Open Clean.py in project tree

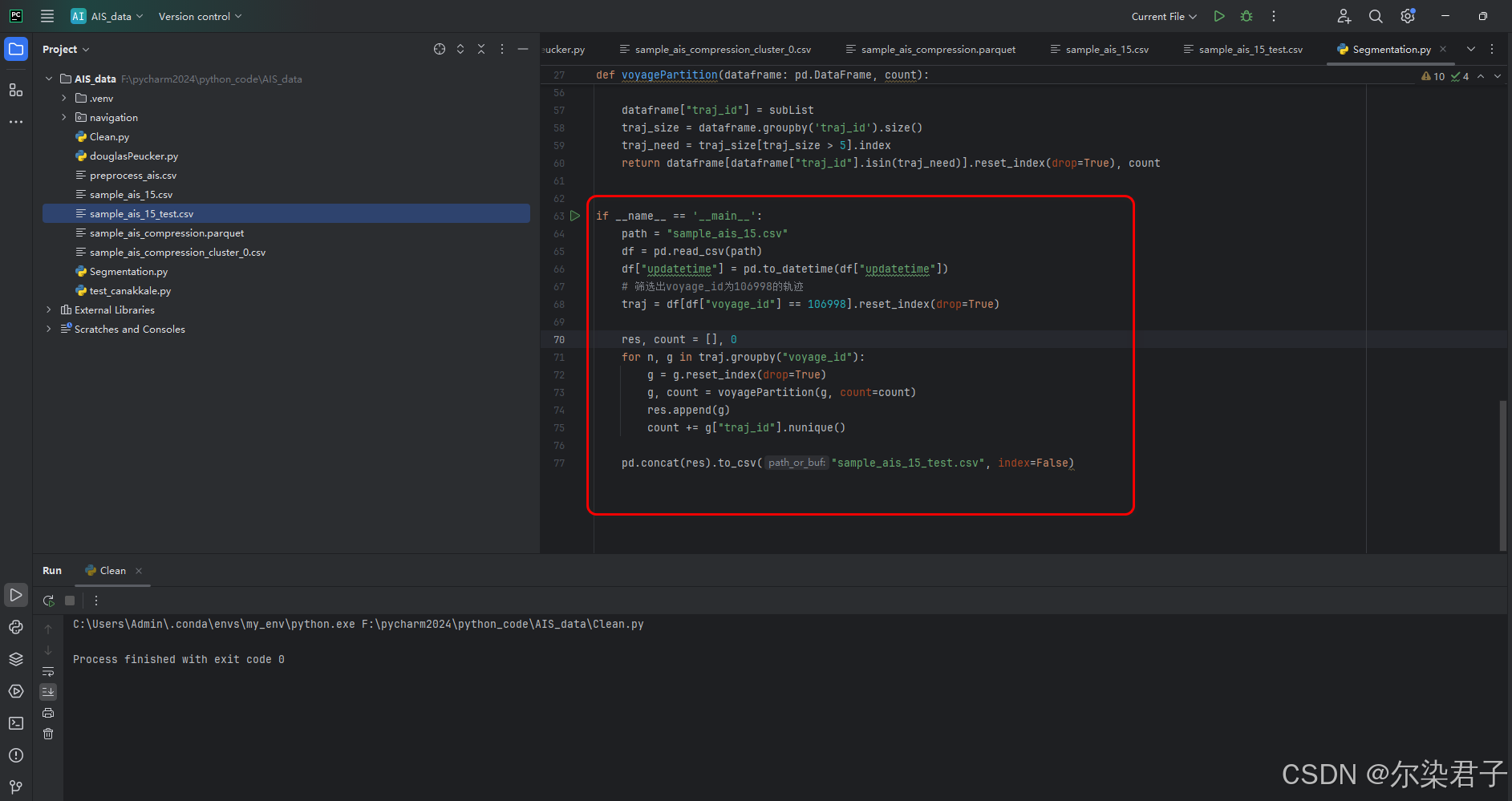click(109, 136)
